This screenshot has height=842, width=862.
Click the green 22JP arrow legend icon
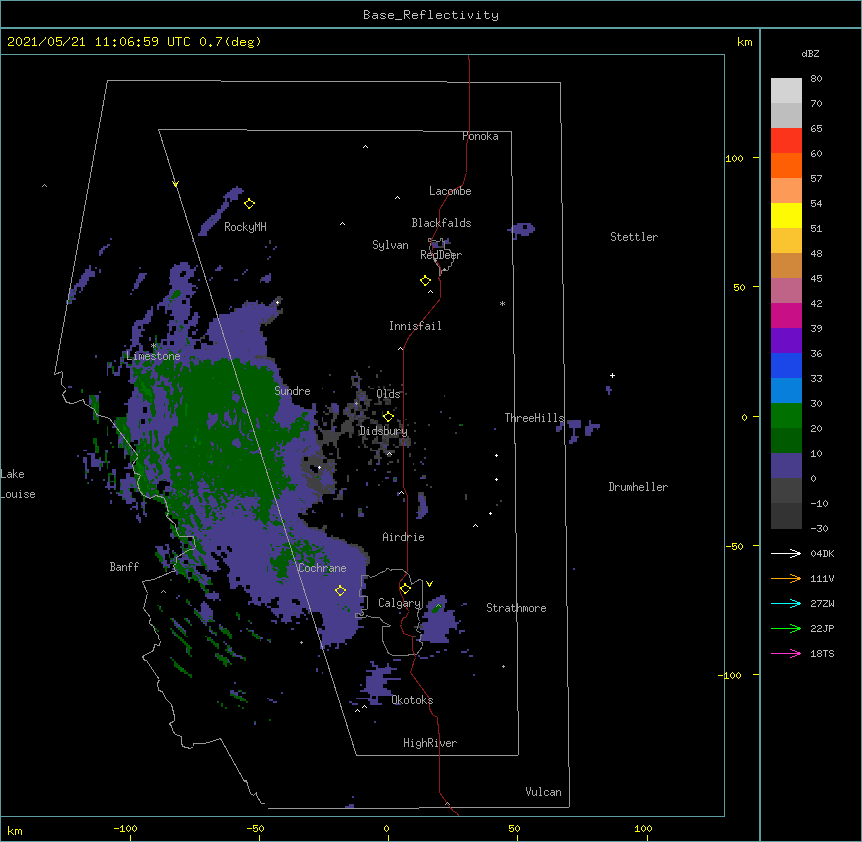pos(786,628)
